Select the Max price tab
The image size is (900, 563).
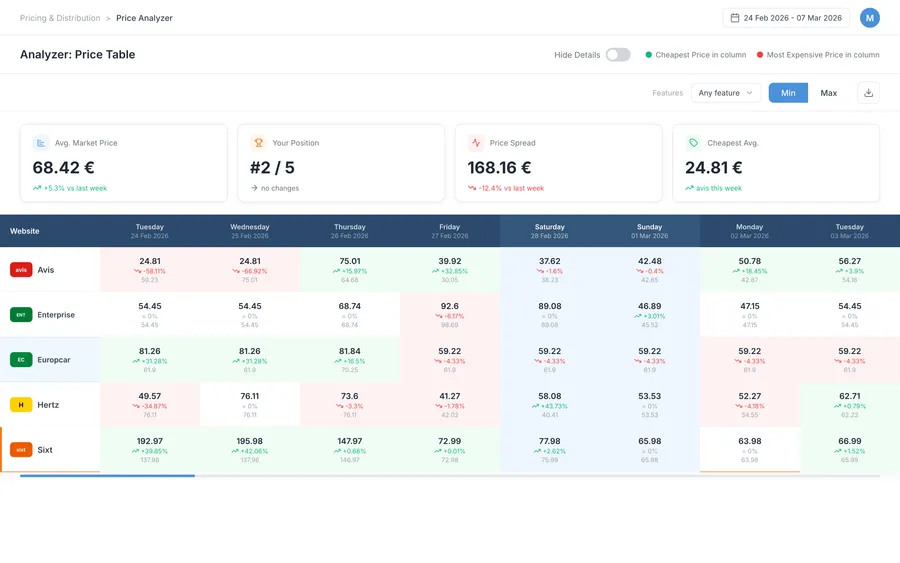coord(828,93)
